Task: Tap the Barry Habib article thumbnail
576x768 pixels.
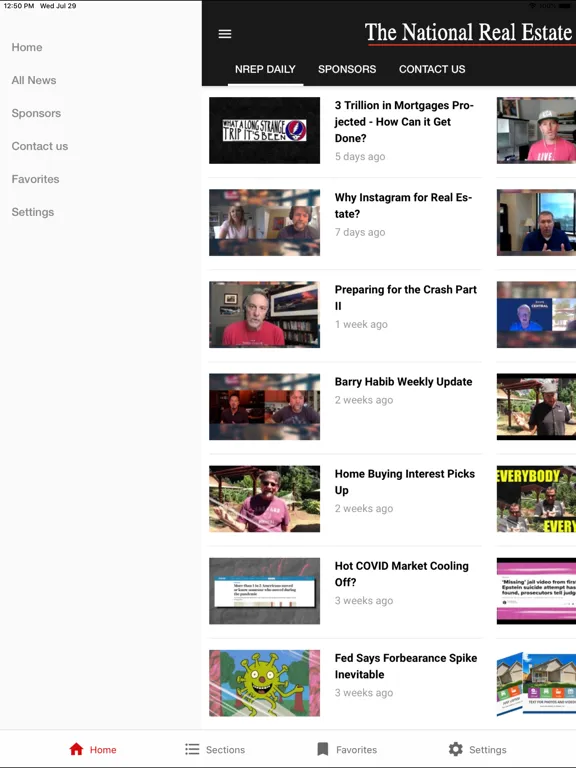Action: [x=264, y=407]
